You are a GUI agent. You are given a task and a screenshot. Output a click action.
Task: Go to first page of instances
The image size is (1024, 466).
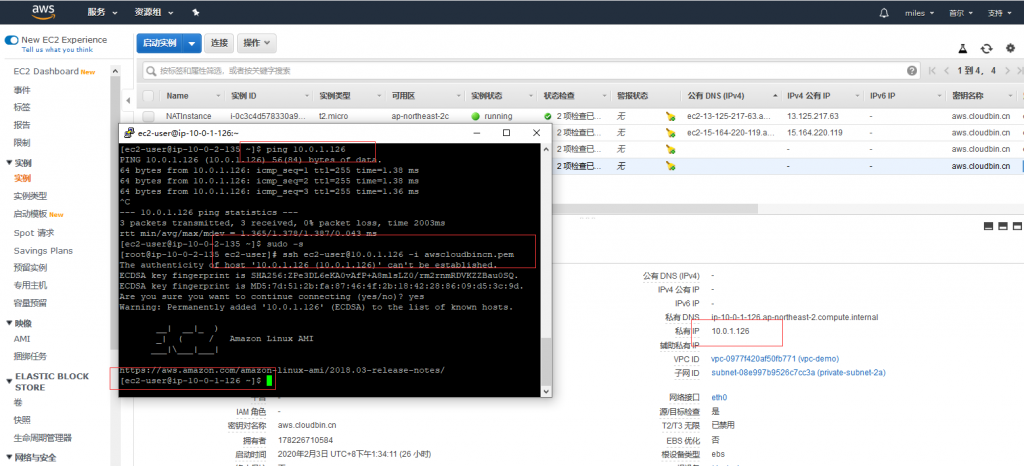(933, 70)
